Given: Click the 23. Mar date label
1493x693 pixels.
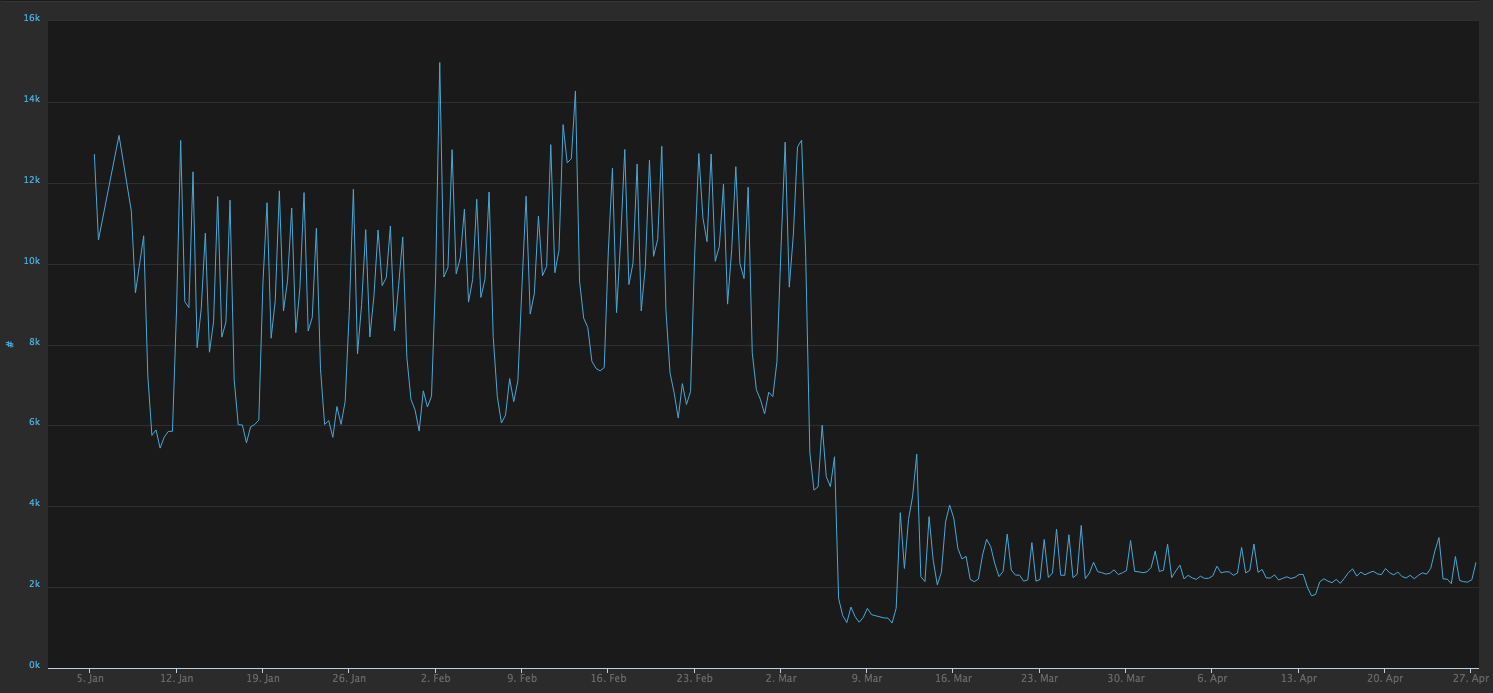Looking at the screenshot, I should [x=1041, y=678].
